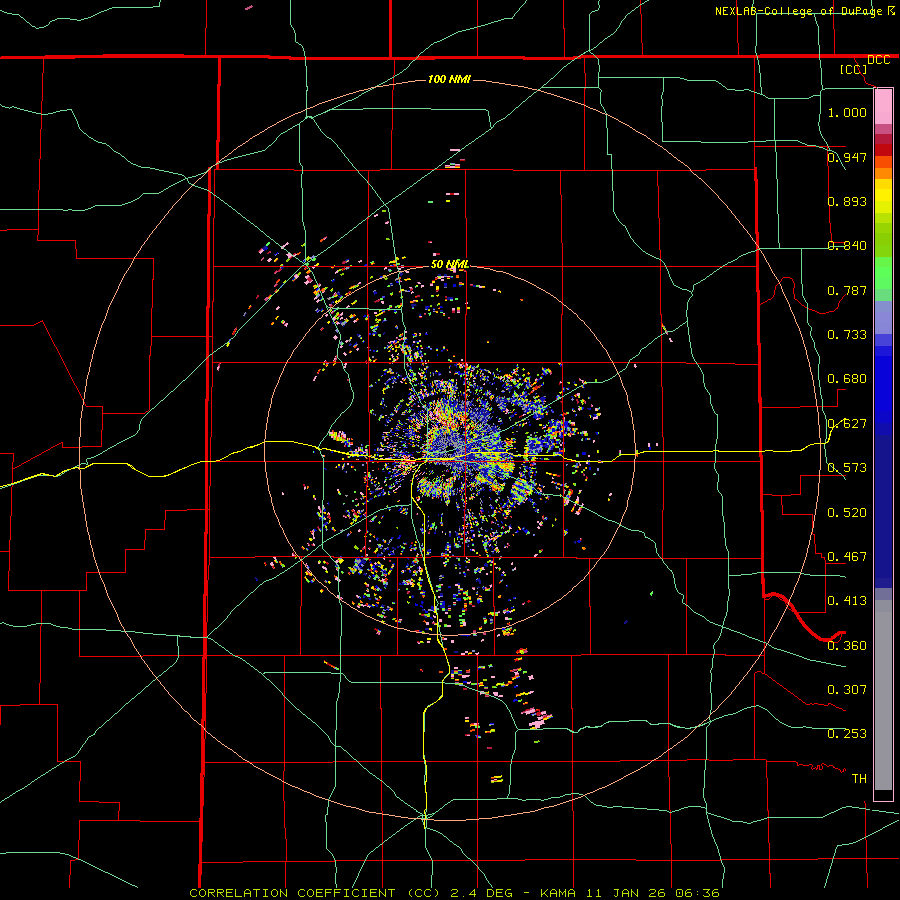Select the 0.840 legend value

point(847,246)
